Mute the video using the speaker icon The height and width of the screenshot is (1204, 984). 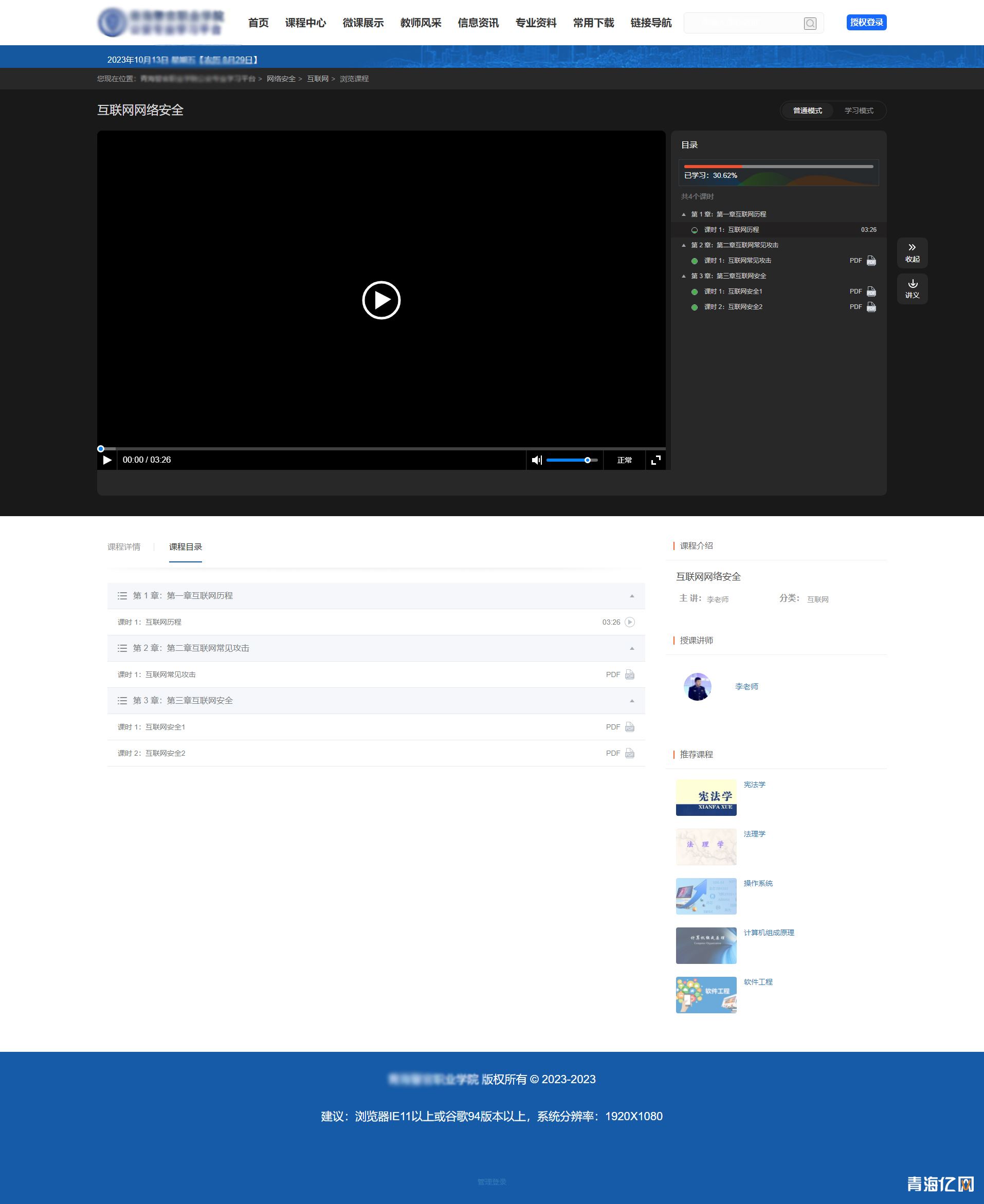click(536, 460)
